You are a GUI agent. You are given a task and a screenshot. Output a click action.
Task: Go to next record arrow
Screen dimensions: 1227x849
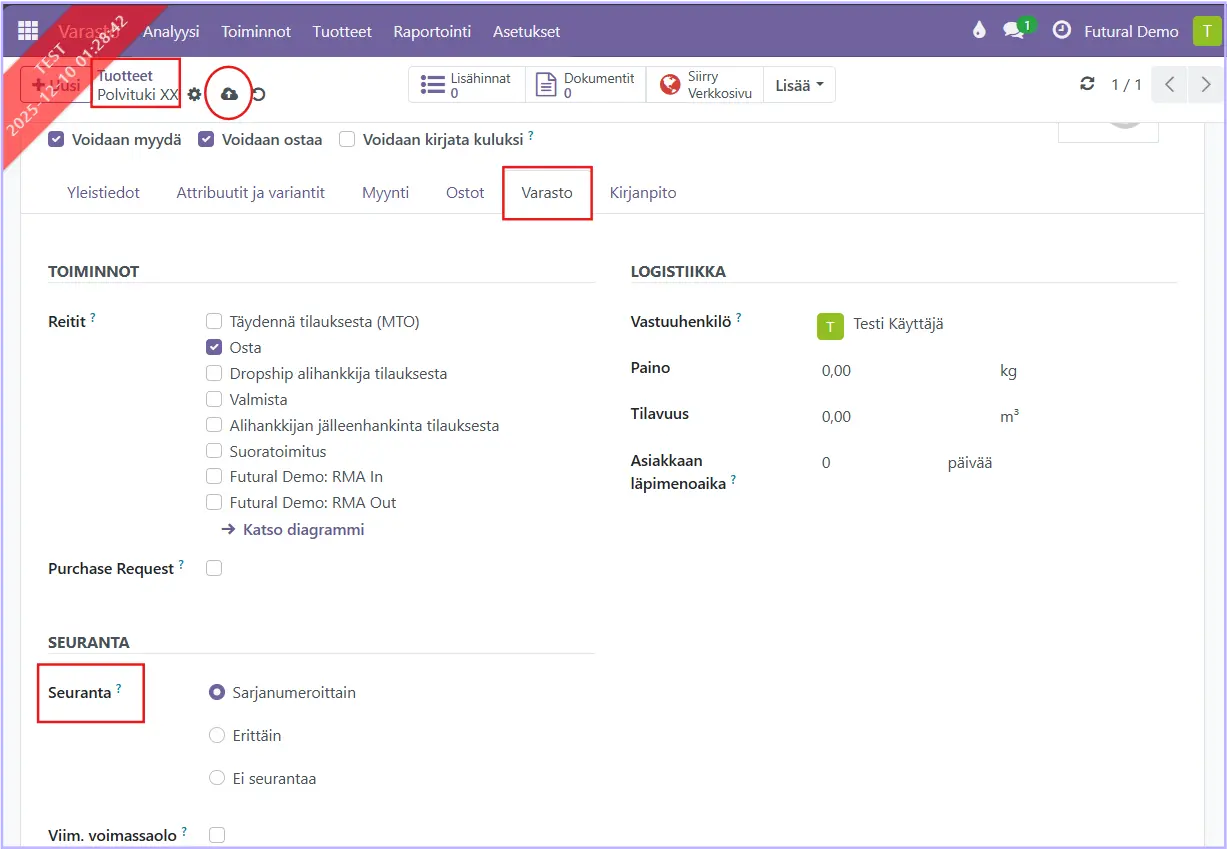tap(1205, 85)
